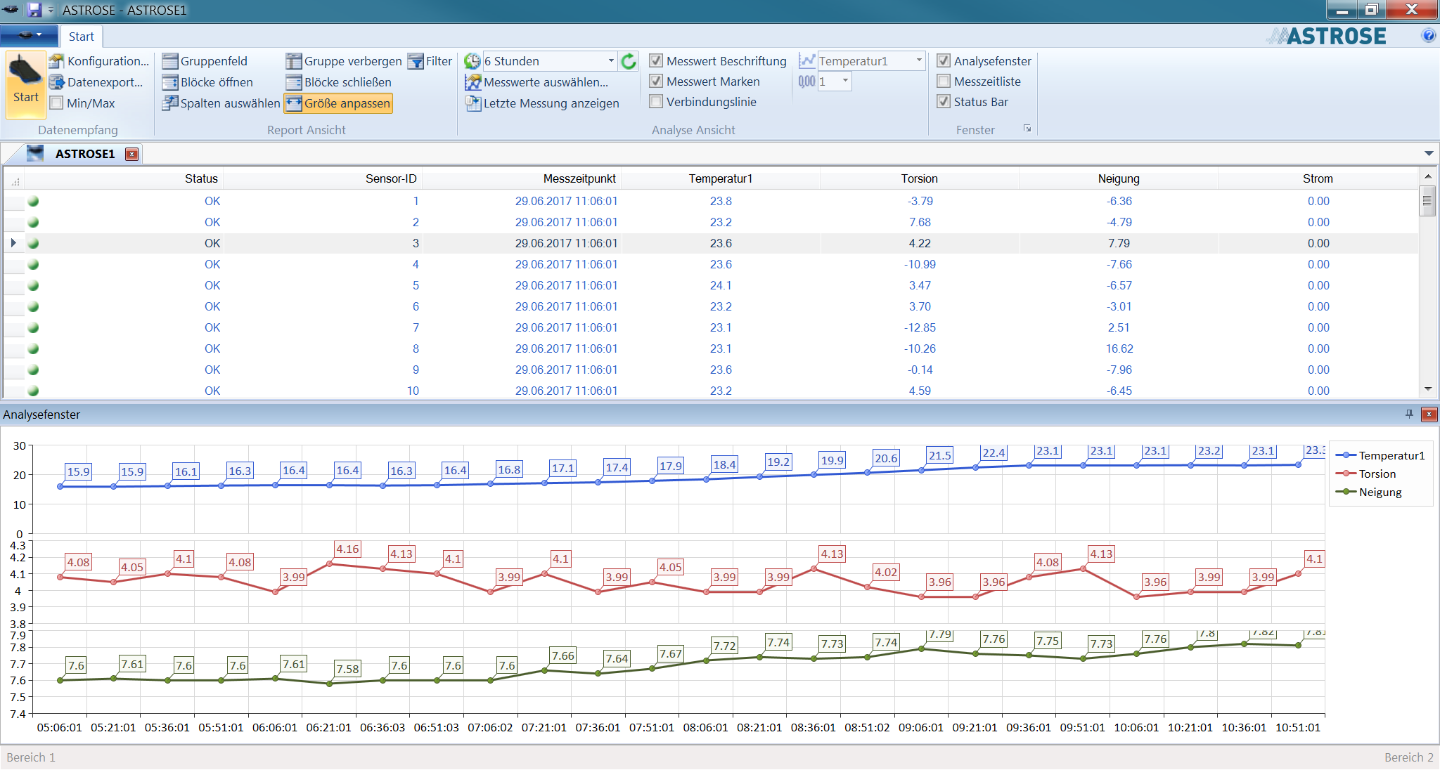Toggle the Messzeitliste checkbox

click(943, 82)
